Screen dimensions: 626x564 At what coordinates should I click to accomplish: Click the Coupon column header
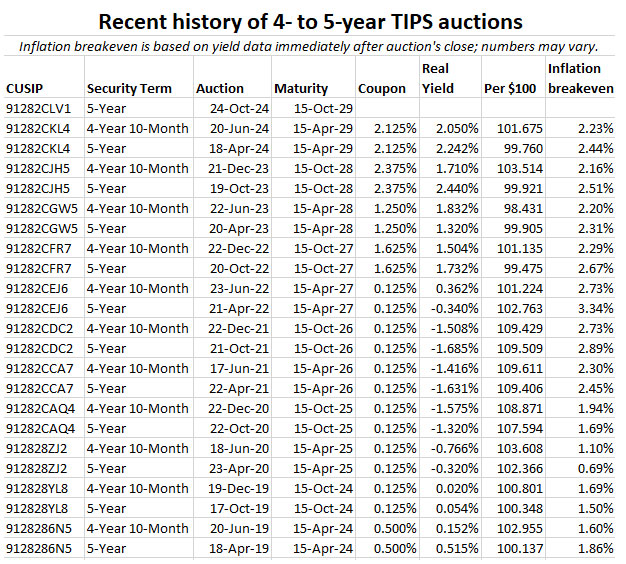coord(380,89)
